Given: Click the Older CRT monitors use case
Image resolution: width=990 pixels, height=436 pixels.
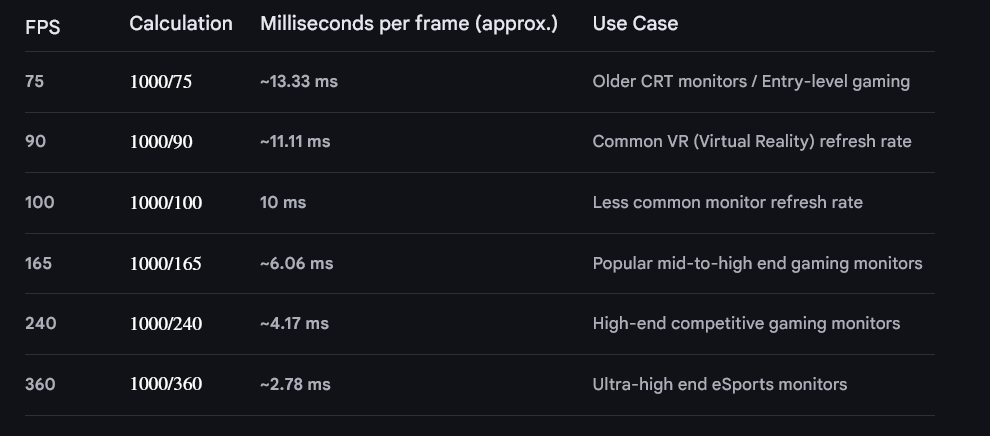Looking at the screenshot, I should click(x=751, y=81).
